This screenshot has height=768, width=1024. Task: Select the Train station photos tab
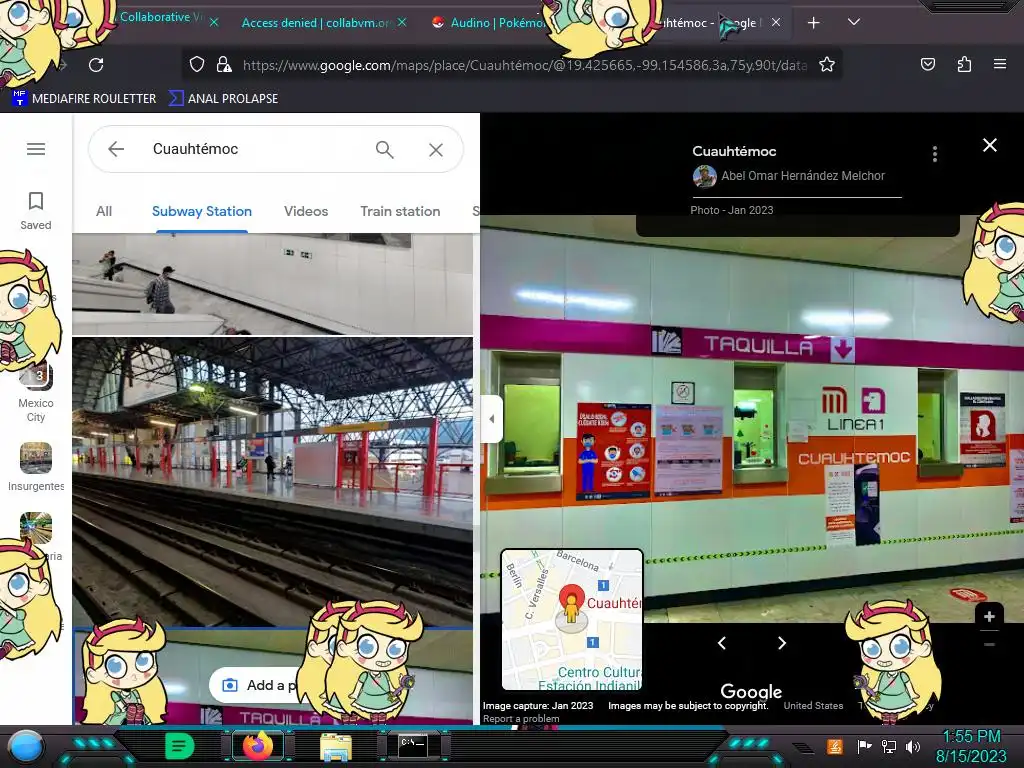pos(400,211)
